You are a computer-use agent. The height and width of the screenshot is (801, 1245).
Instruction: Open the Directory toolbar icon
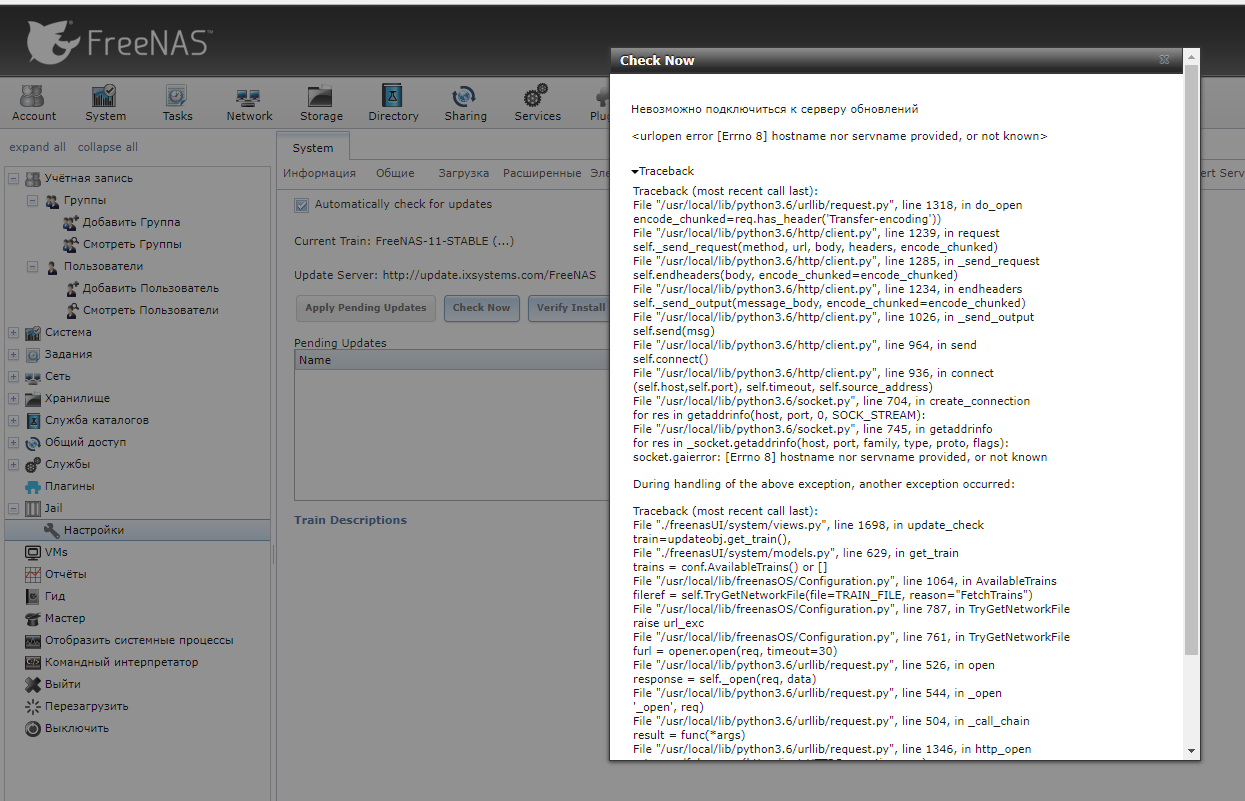click(393, 96)
